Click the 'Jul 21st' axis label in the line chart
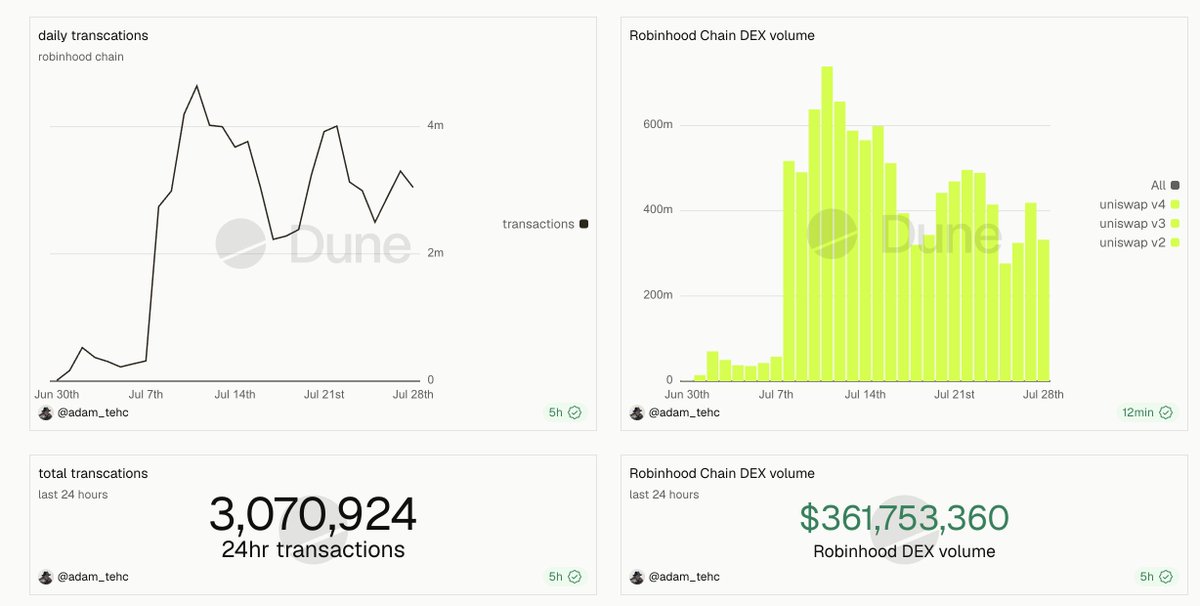The image size is (1200, 606). 325,395
